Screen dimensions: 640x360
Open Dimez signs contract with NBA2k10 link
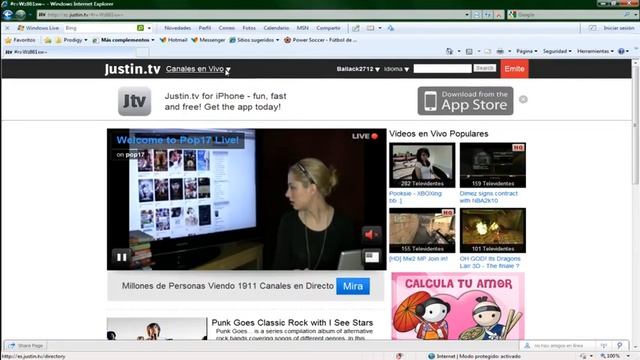489,197
